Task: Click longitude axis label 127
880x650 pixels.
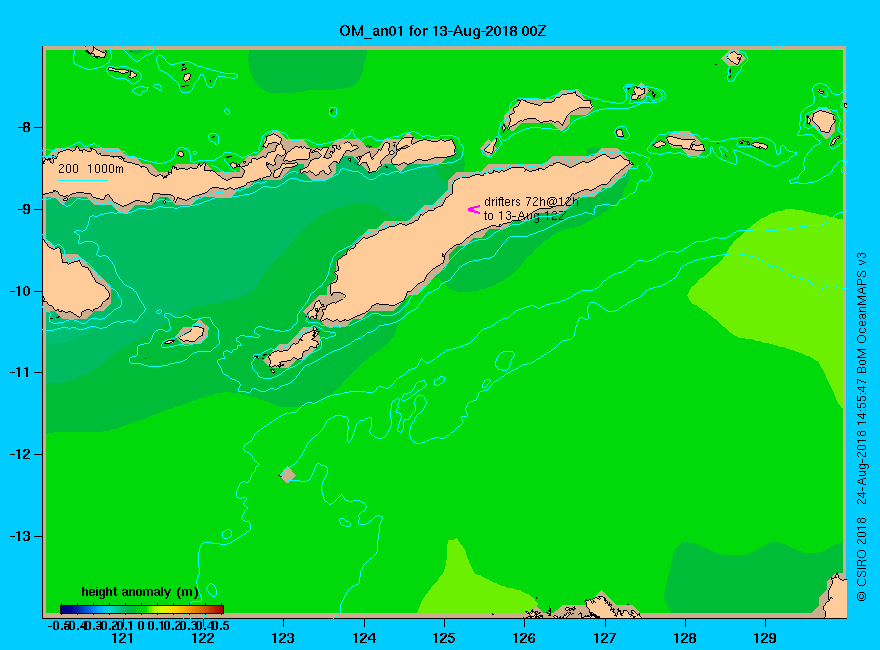Action: coord(604,638)
